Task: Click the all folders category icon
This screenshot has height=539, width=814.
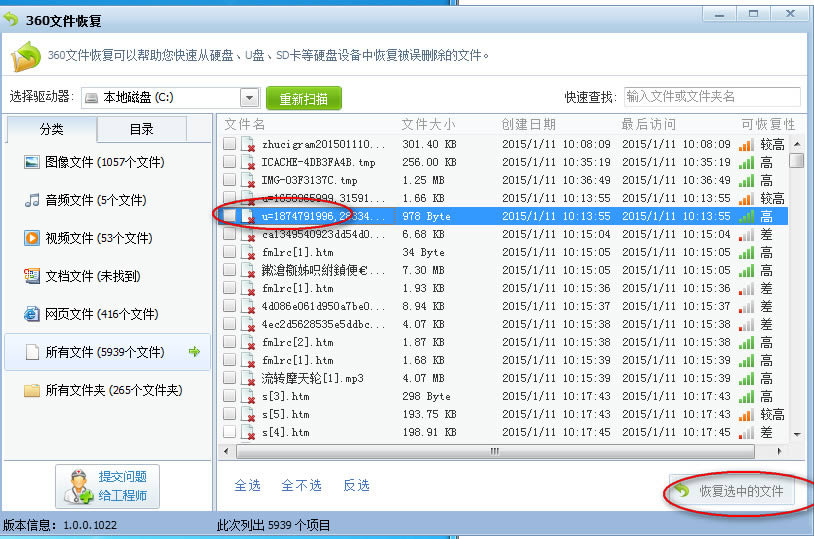Action: point(32,390)
